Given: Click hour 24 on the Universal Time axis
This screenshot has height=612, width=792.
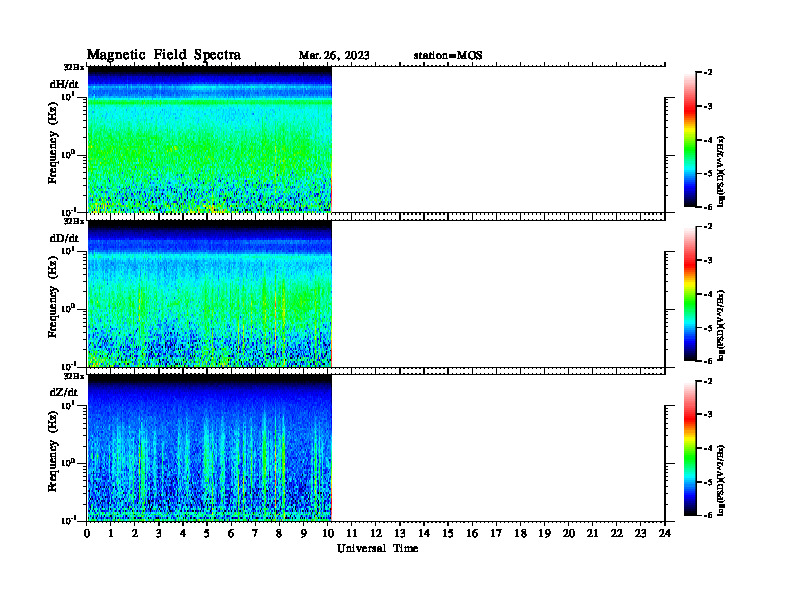Looking at the screenshot, I should click(x=665, y=534).
